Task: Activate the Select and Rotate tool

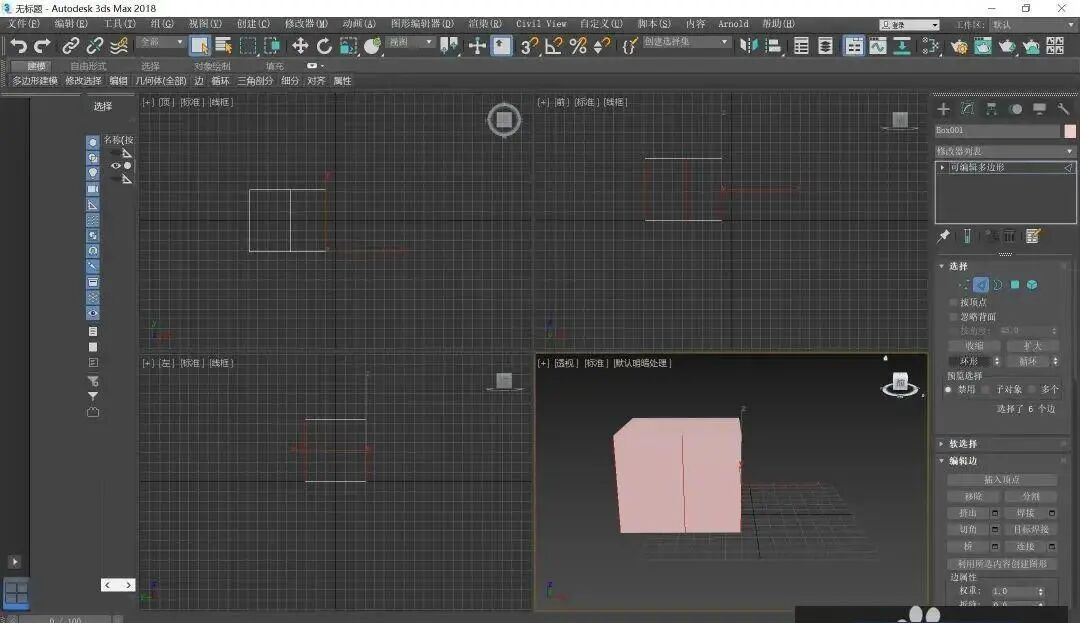Action: (x=324, y=45)
